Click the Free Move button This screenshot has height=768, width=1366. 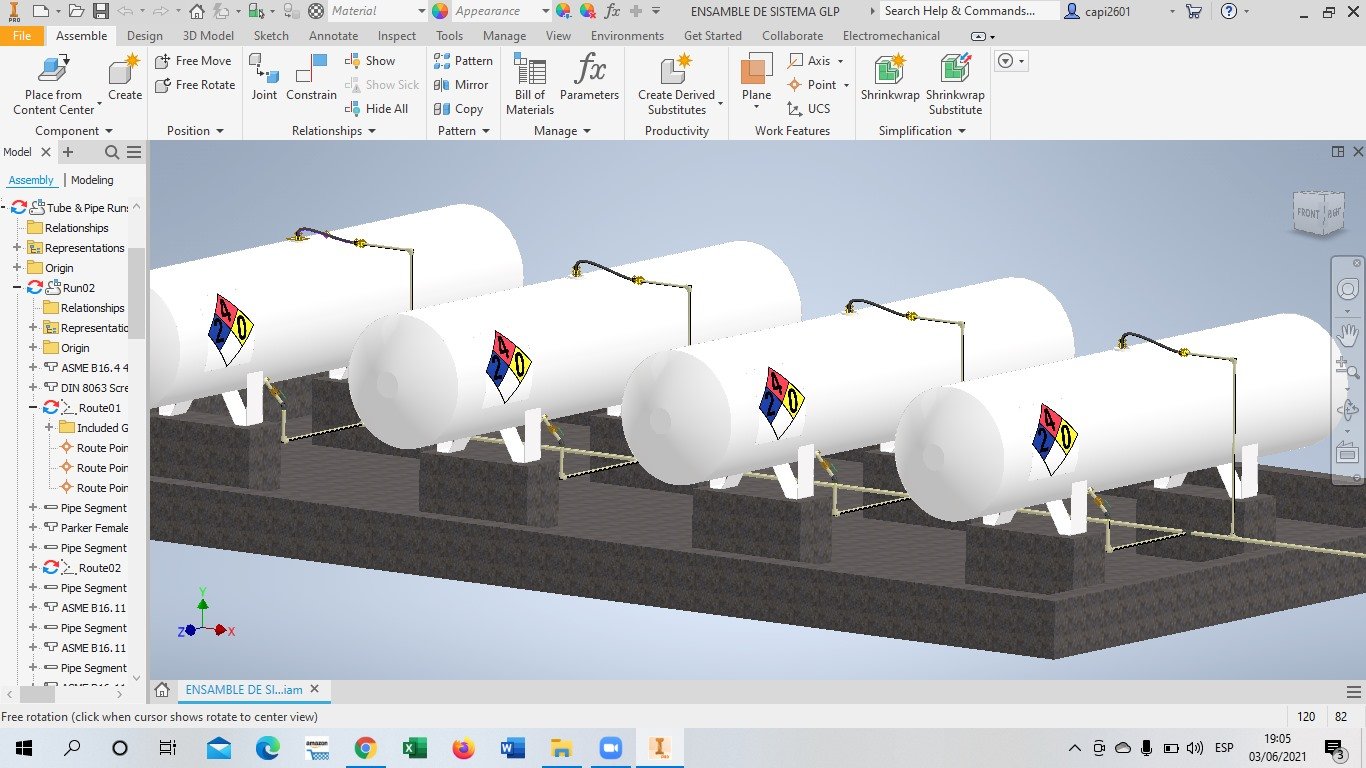pos(194,60)
